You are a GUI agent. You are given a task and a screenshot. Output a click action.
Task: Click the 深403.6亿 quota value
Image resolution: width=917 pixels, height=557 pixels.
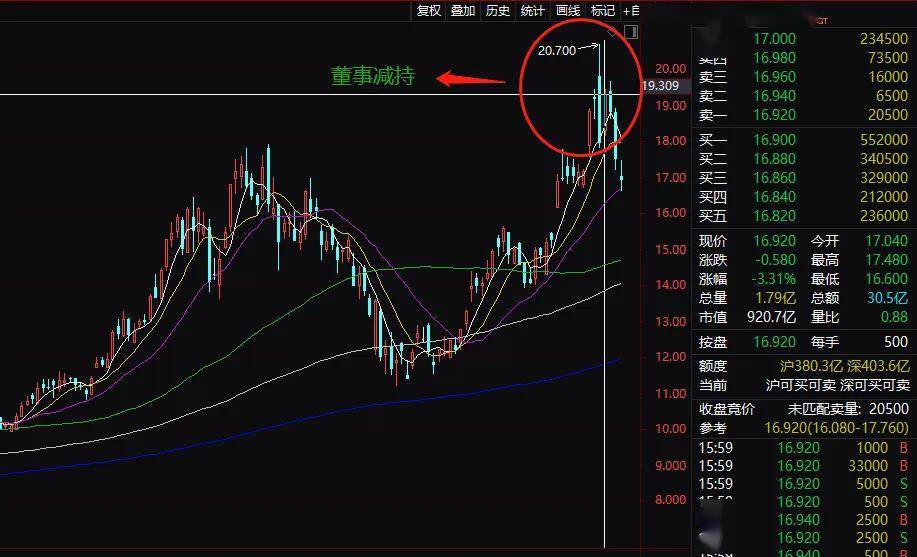873,366
